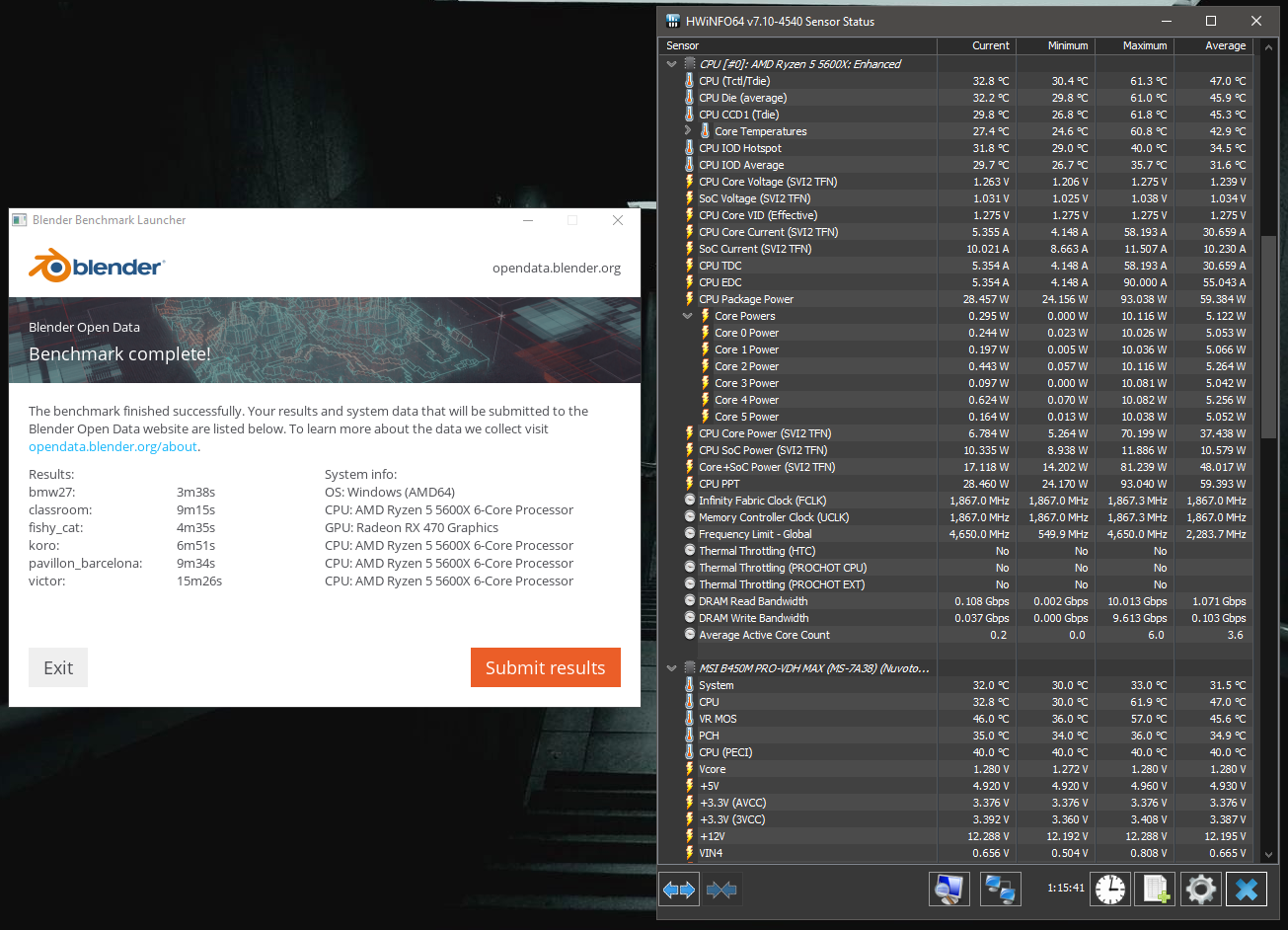Start logging with the document-plus icon
Screen dimensions: 1288x930
(1155, 890)
